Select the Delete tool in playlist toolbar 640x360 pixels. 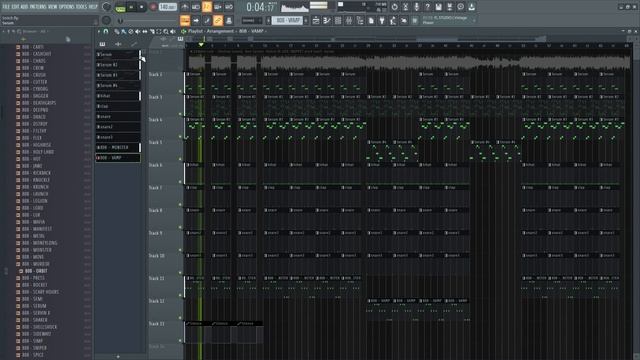click(131, 31)
